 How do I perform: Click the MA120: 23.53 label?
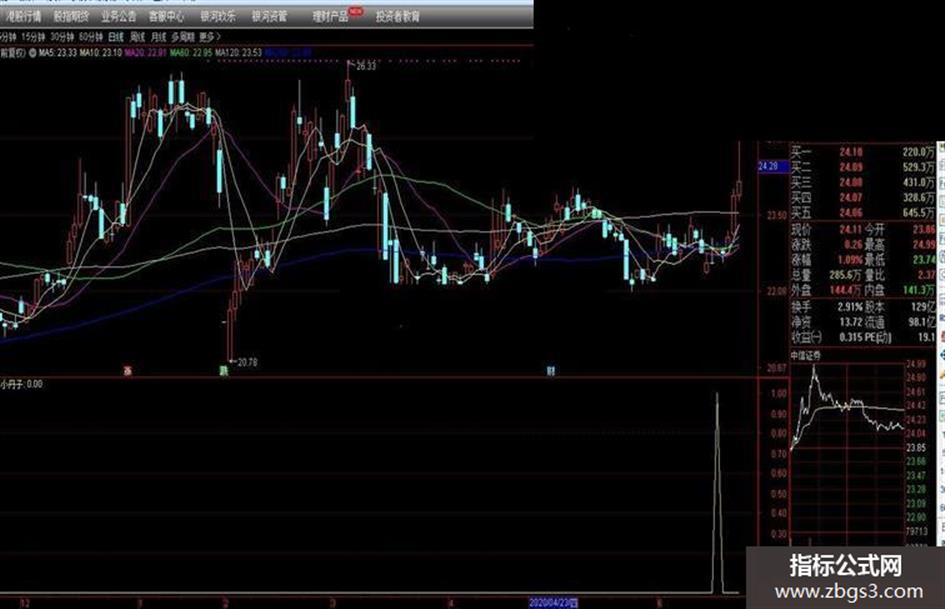coord(239,53)
